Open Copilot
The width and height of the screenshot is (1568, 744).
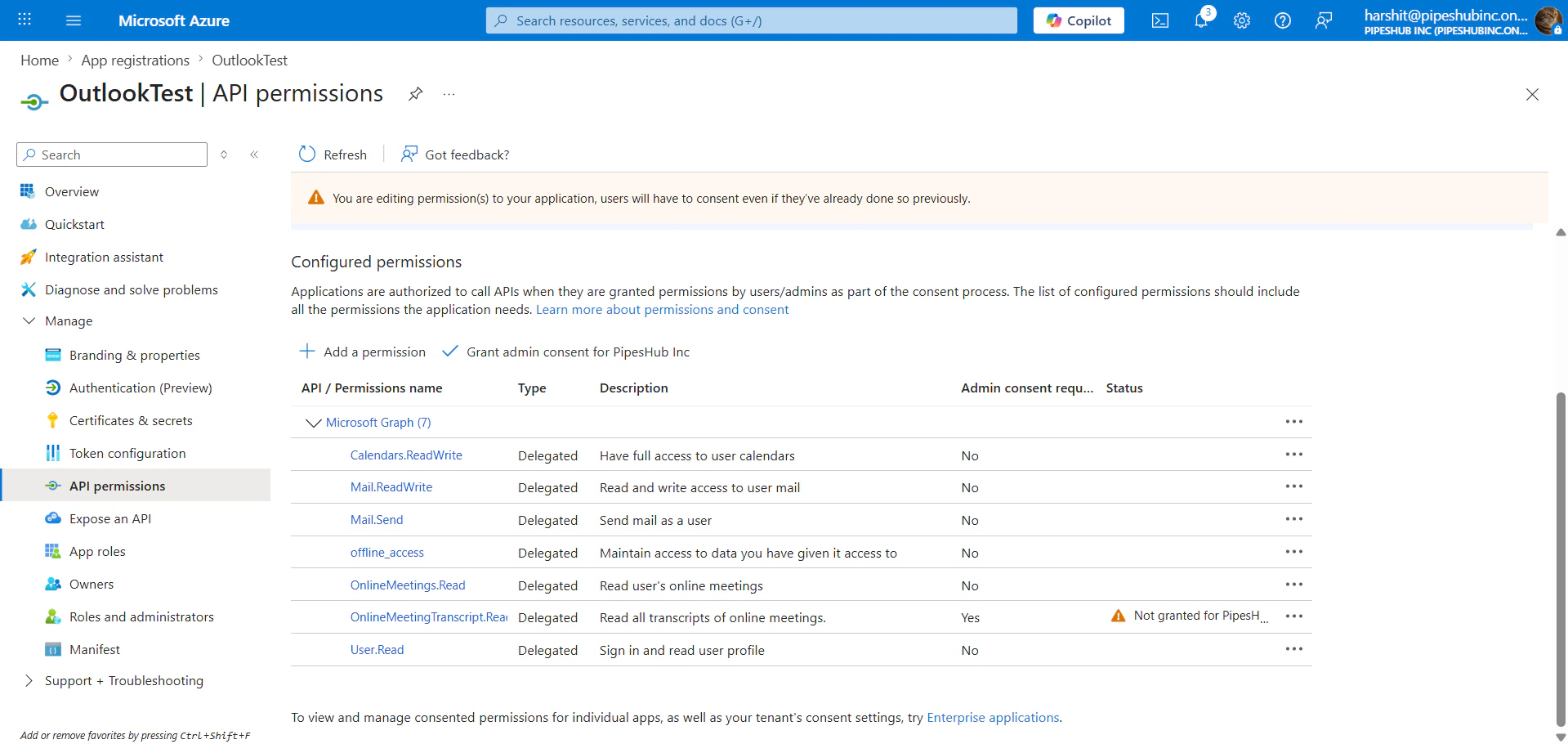[1079, 20]
